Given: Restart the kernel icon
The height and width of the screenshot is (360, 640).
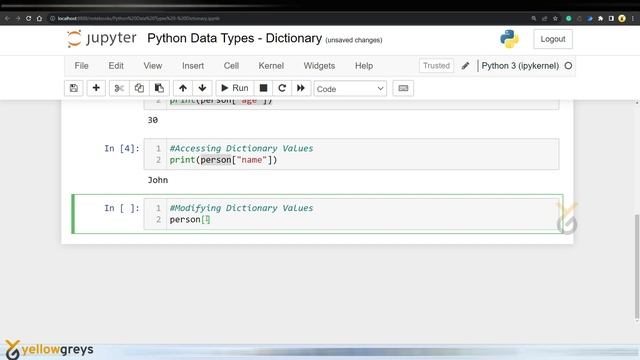Looking at the screenshot, I should 282,88.
